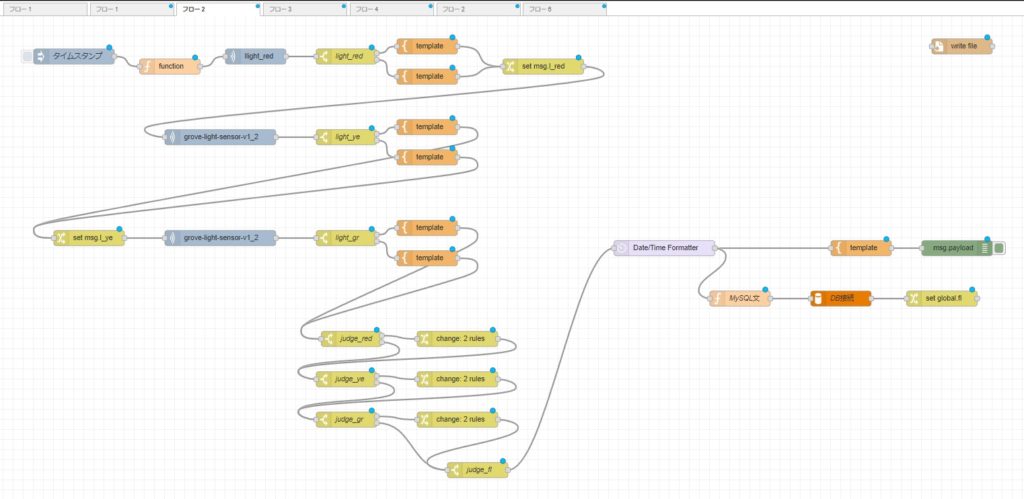Click the Date/Time Formatter clock icon

coord(622,248)
